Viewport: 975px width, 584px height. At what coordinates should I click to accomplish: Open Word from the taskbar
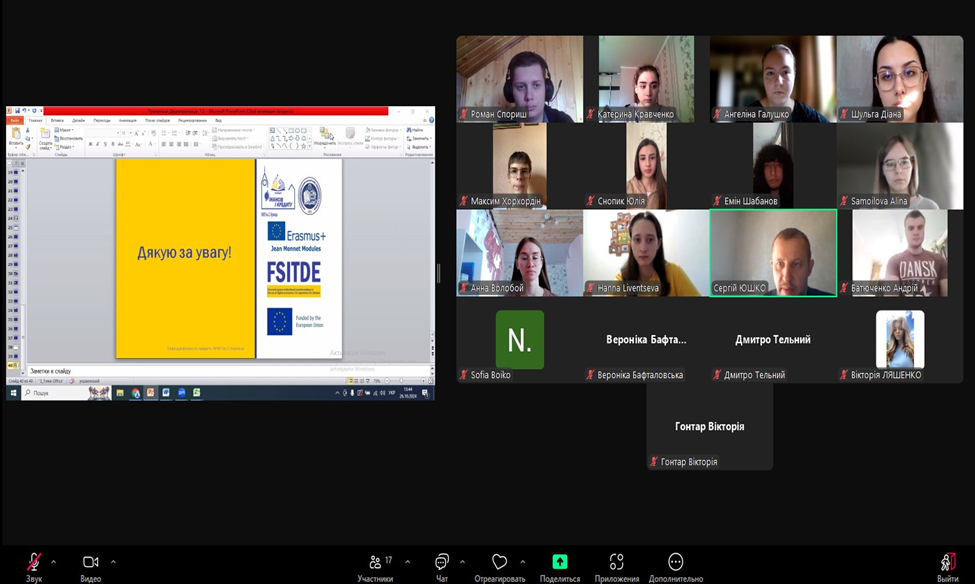pos(166,393)
